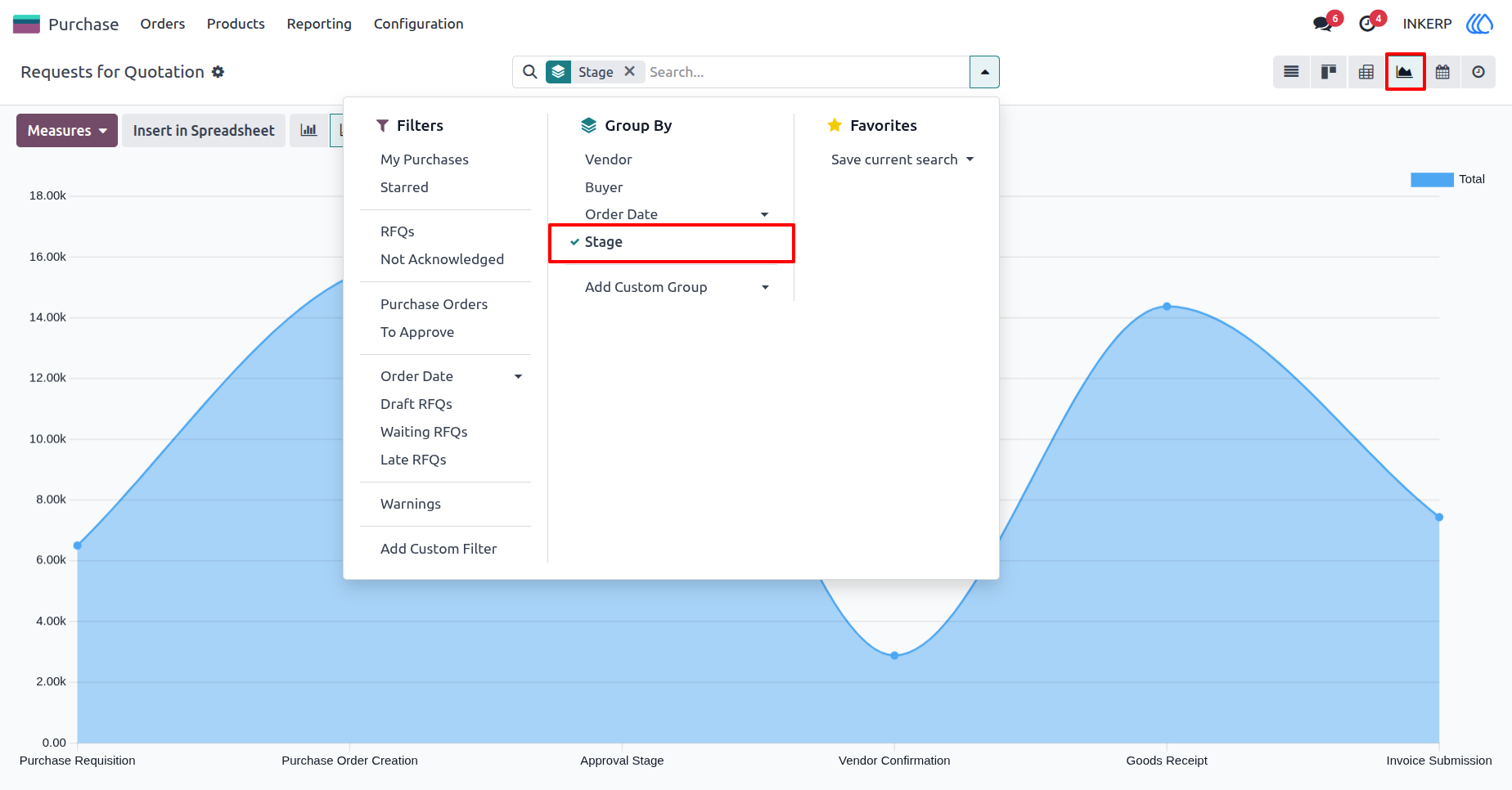Screen dimensions: 1512x790
Task: Focus the Search input field
Action: (806, 72)
